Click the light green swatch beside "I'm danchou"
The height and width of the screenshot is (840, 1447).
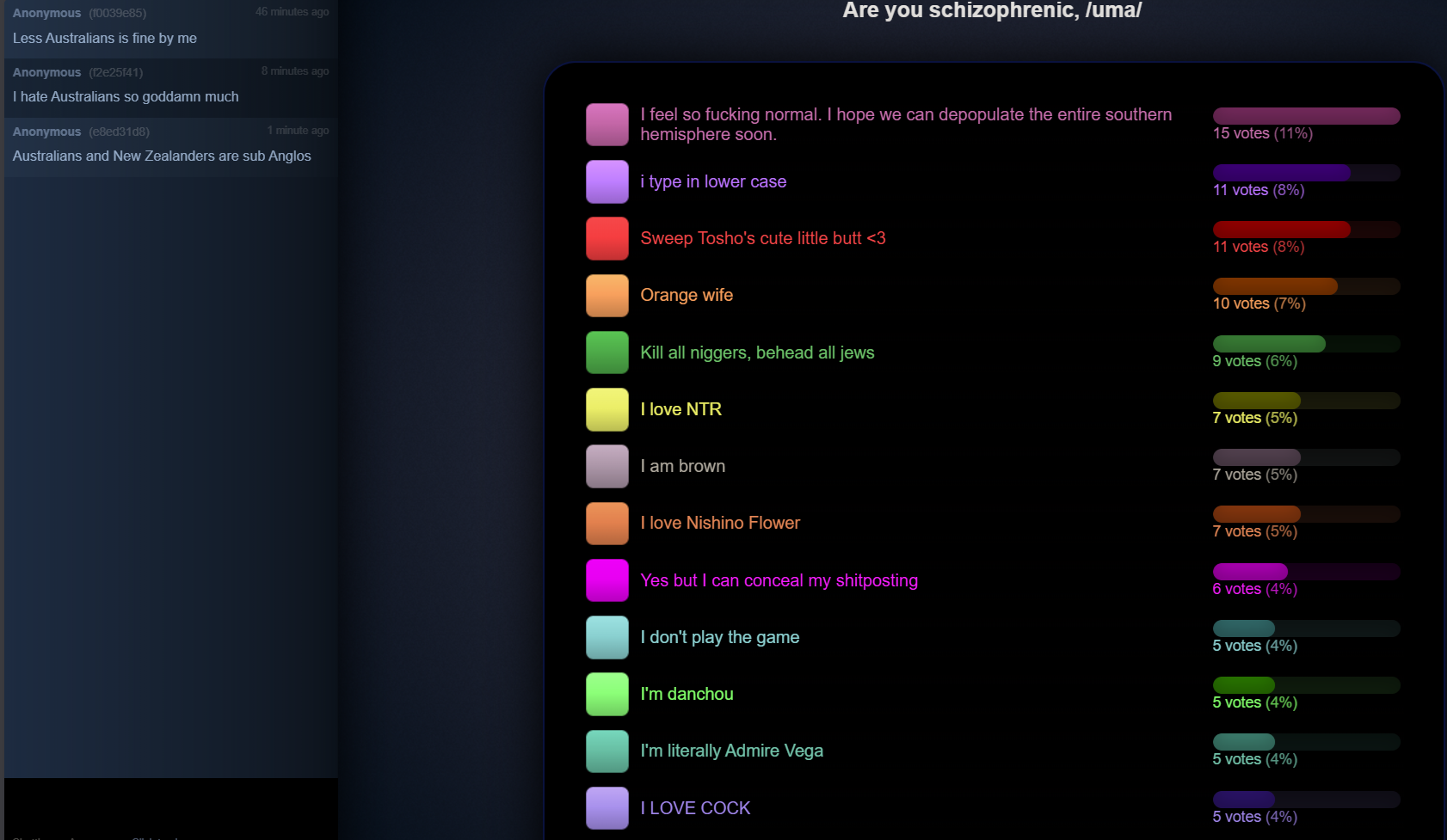[607, 694]
